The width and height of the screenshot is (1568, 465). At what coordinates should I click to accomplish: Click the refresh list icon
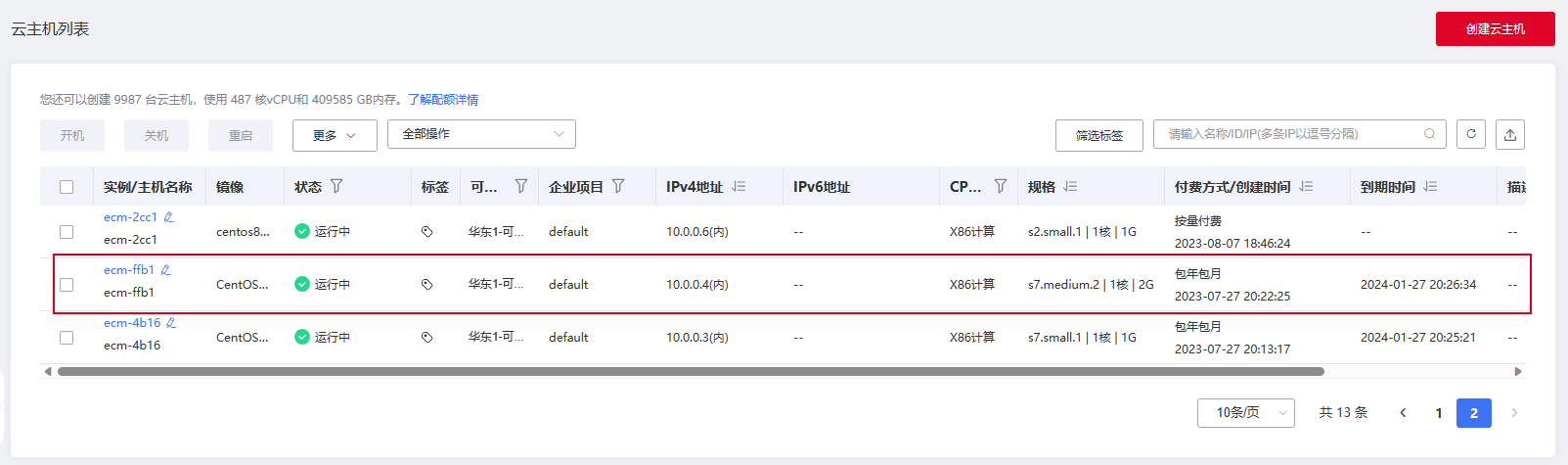pos(1471,134)
